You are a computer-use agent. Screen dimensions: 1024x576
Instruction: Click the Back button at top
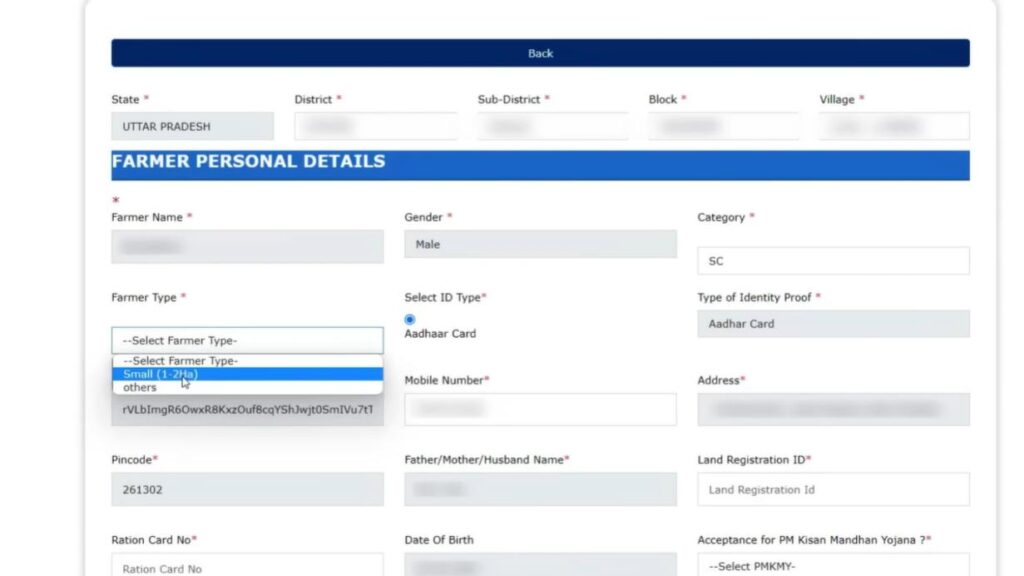pos(540,53)
